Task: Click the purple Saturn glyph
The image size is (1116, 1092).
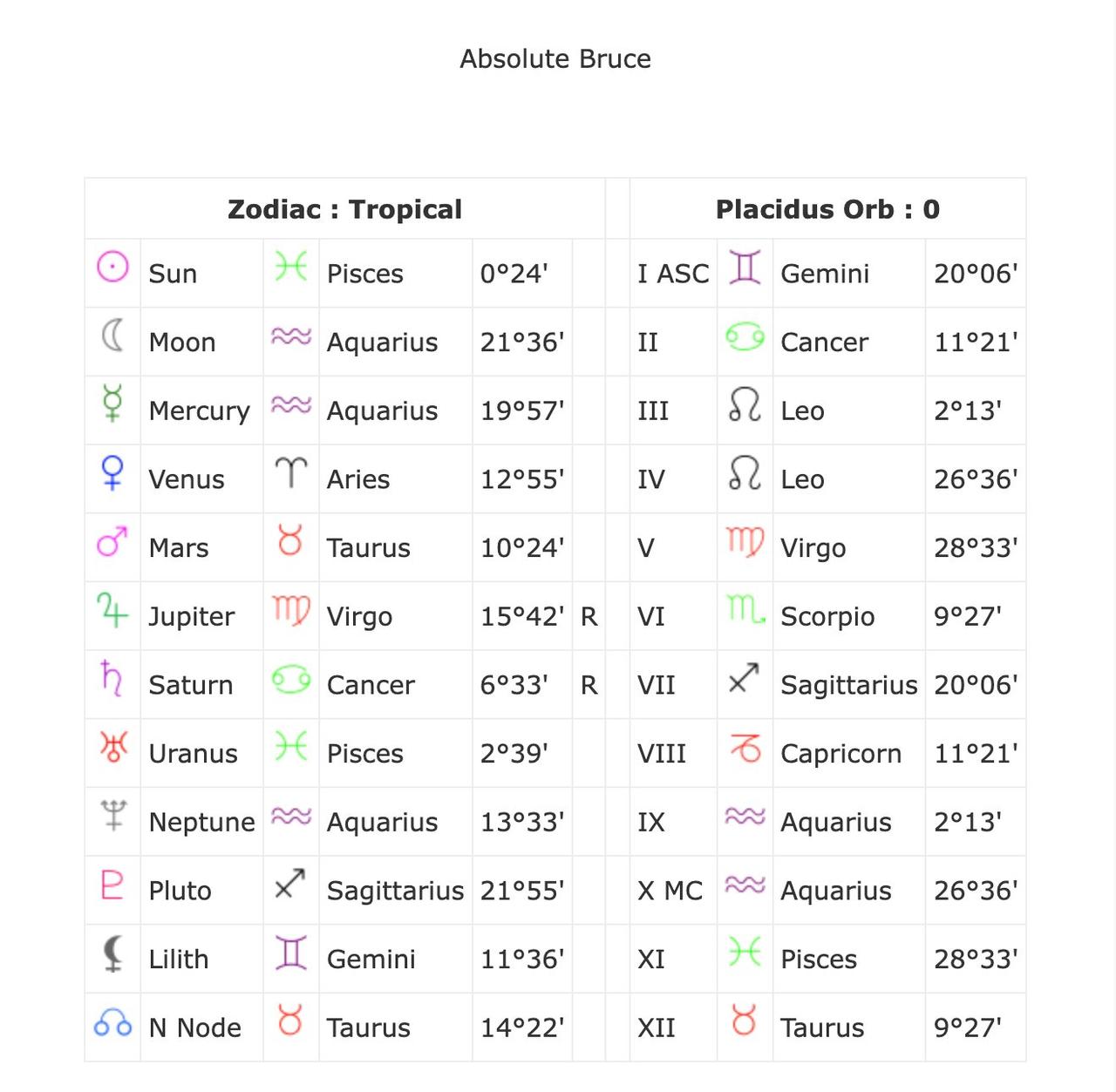Action: [x=112, y=678]
